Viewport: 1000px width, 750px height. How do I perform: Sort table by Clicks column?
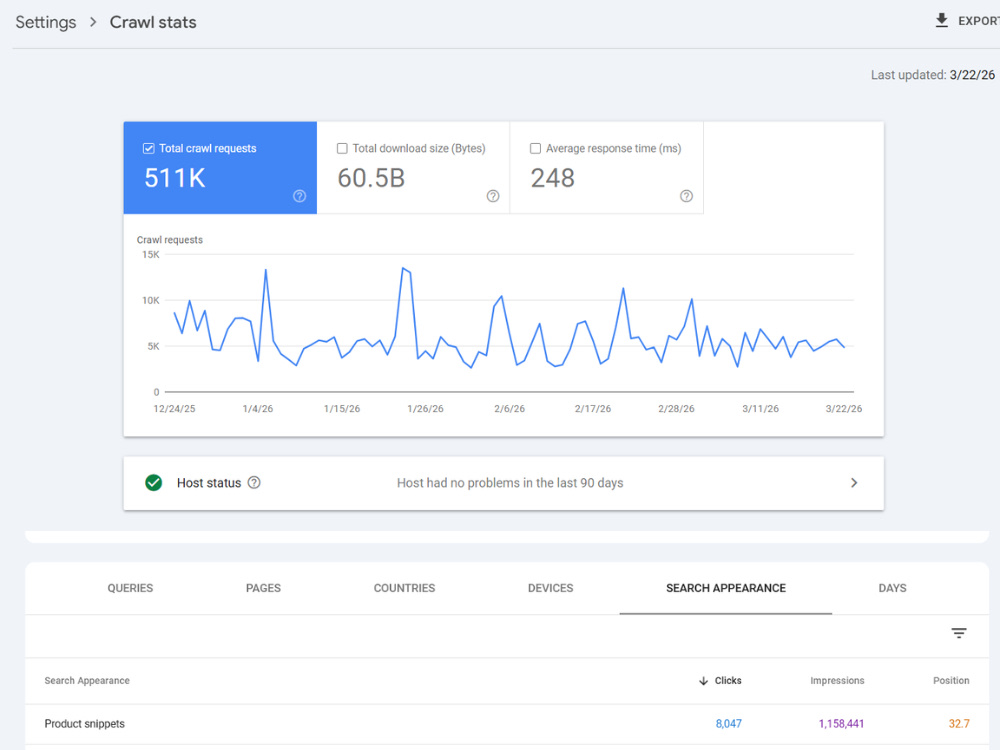pos(728,680)
